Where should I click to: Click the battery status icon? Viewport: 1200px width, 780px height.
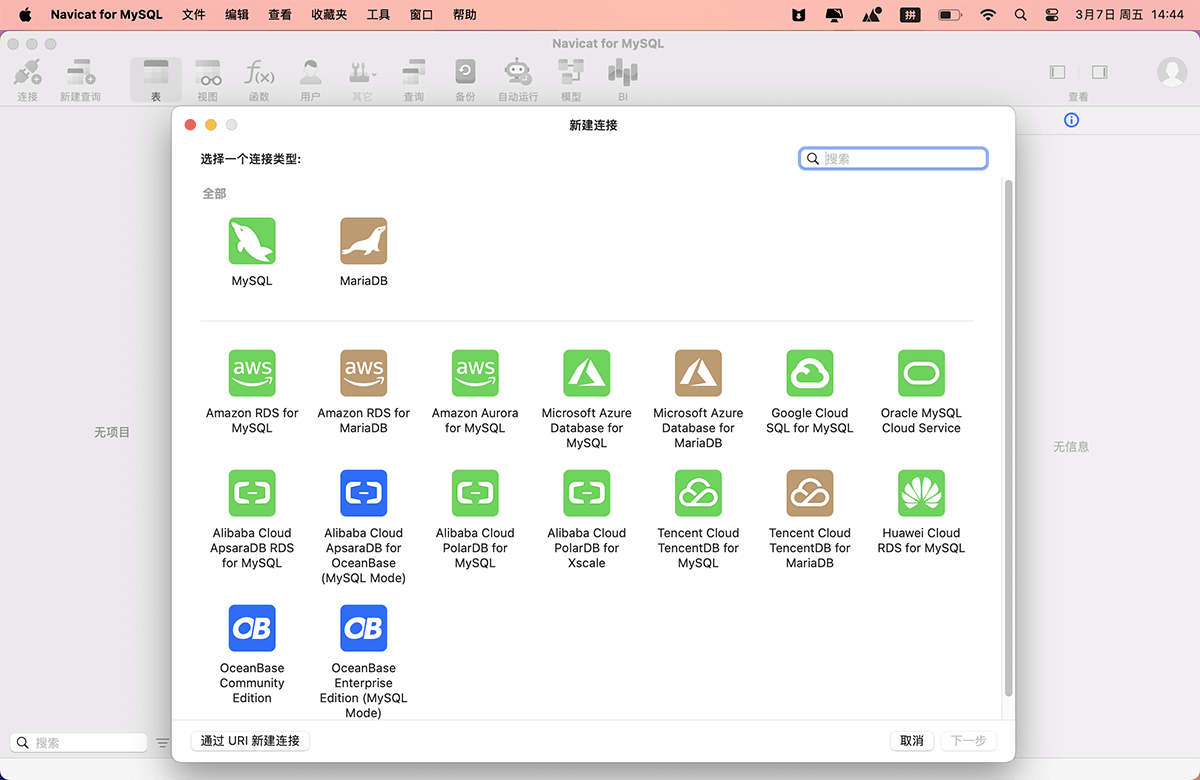(949, 15)
